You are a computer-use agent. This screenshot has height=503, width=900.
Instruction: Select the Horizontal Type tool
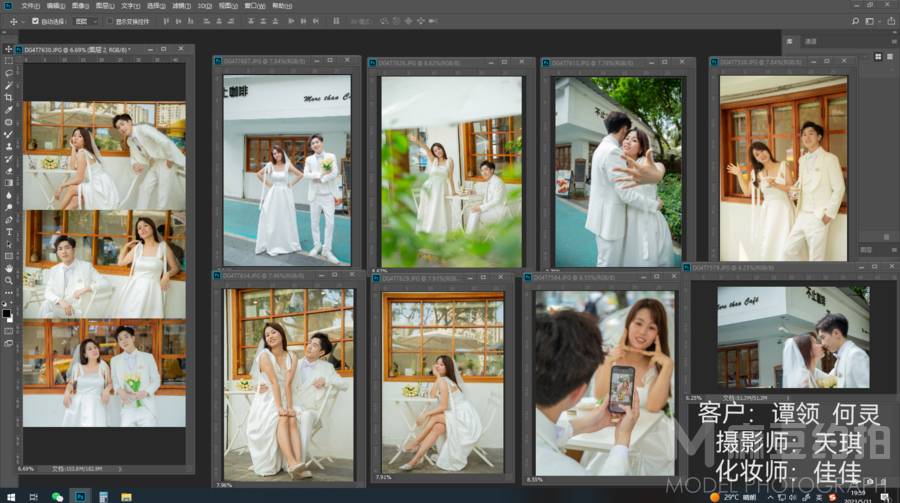tap(9, 231)
